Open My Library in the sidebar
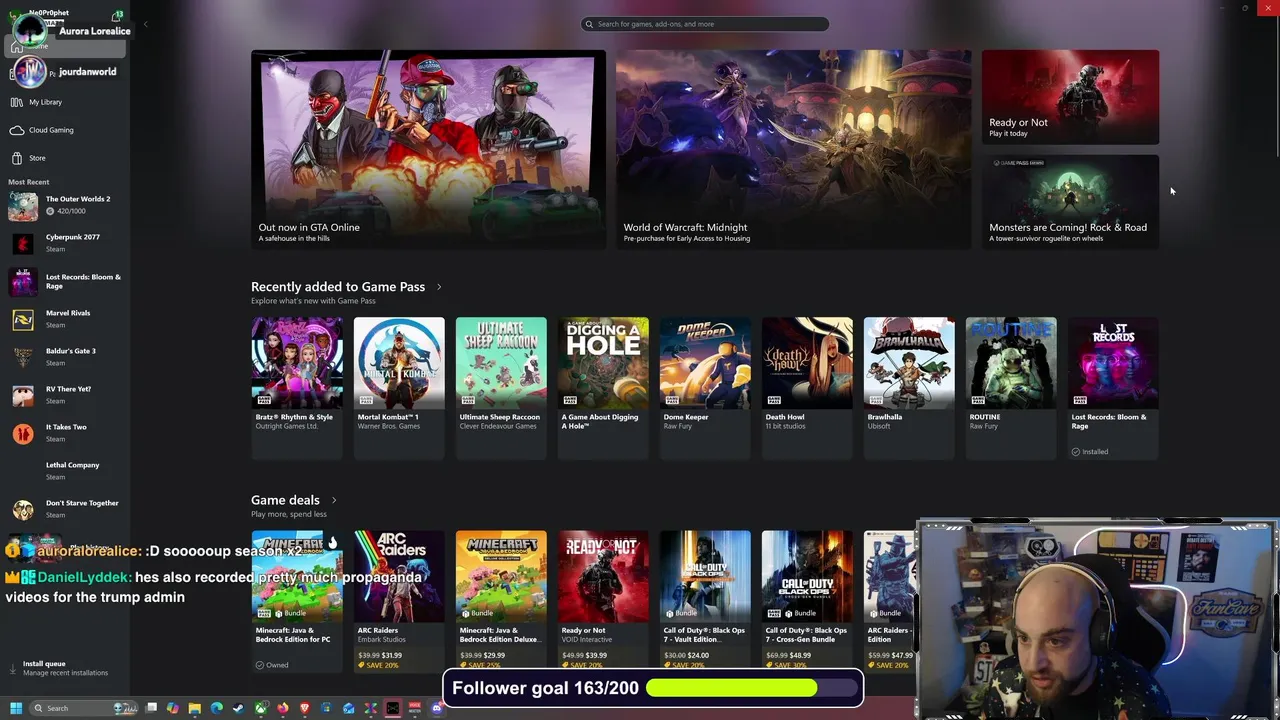Viewport: 1280px width, 720px height. click(65, 102)
